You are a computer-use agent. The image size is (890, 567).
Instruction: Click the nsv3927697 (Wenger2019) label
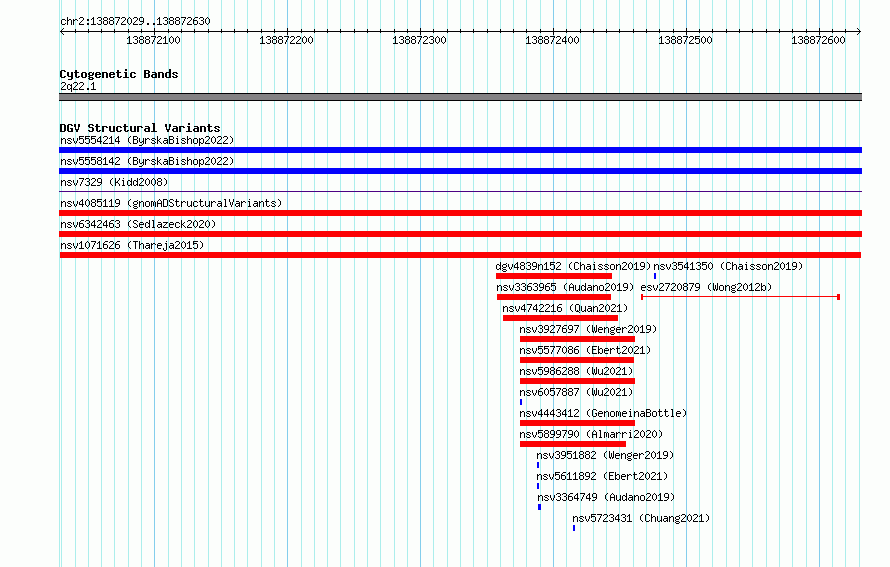588,329
